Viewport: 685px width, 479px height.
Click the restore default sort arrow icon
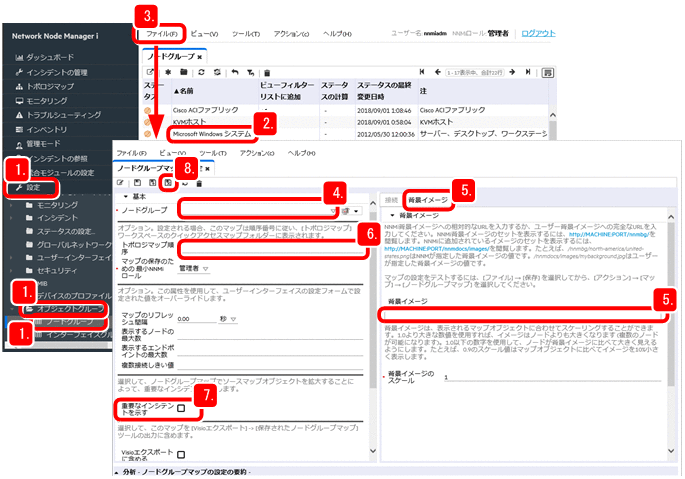[x=235, y=72]
